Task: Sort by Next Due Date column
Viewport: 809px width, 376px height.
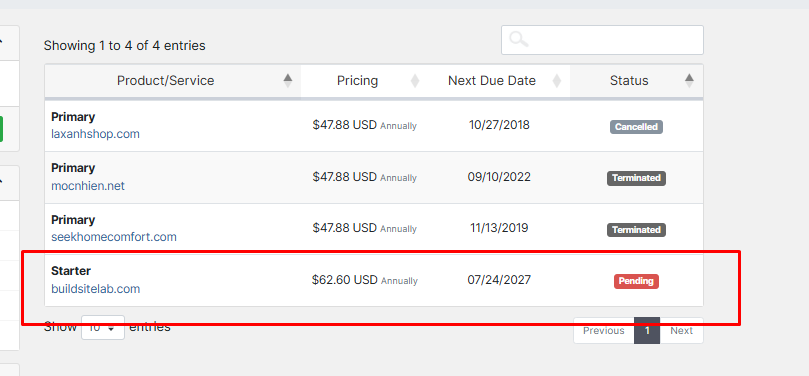Action: [498, 80]
